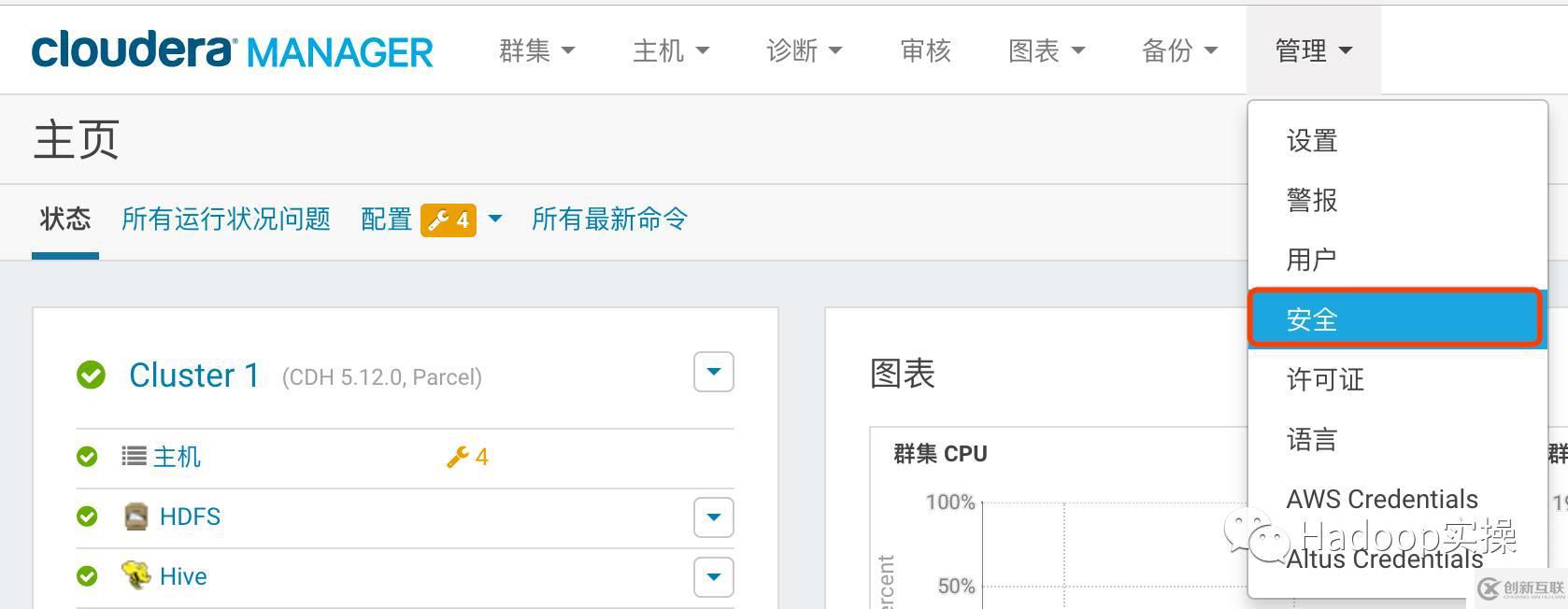This screenshot has width=1568, height=609.
Task: Open the HDFS service link
Action: pos(191,517)
